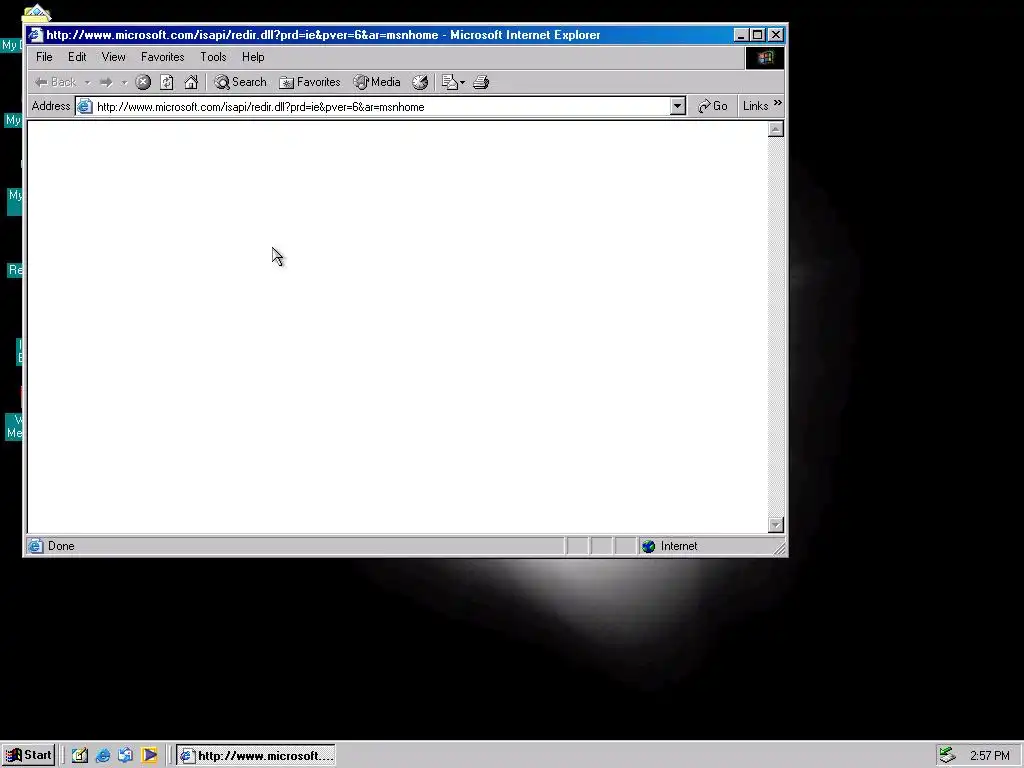This screenshot has width=1024, height=768.
Task: Click the Internet zone globe icon
Action: pyautogui.click(x=648, y=546)
